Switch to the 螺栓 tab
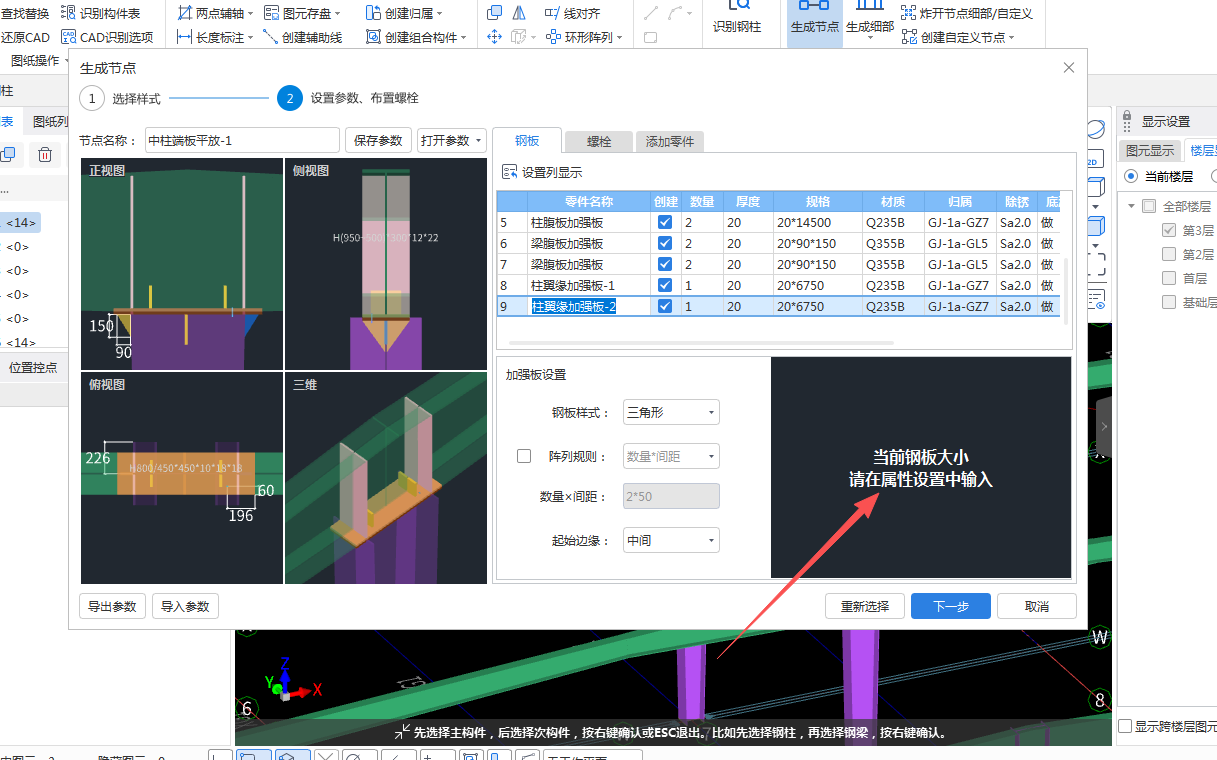This screenshot has width=1217, height=760. (x=598, y=141)
